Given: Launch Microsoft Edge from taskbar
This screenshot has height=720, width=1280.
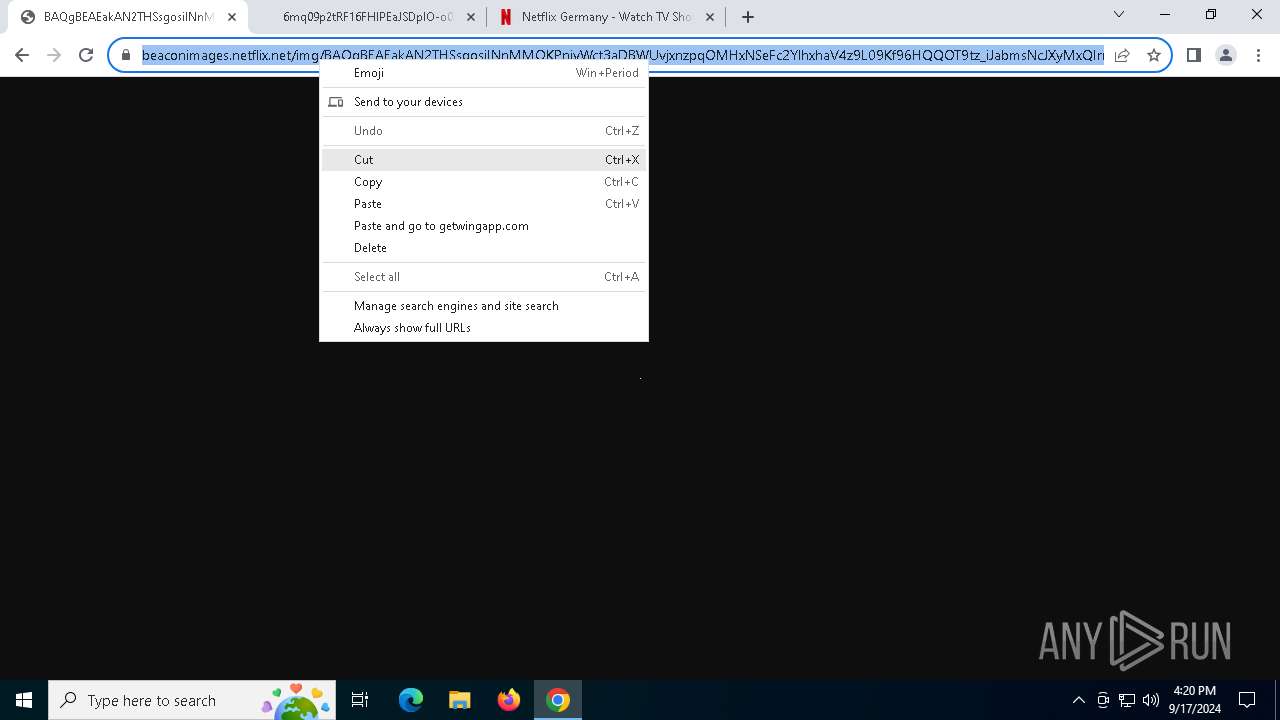Looking at the screenshot, I should tap(411, 700).
